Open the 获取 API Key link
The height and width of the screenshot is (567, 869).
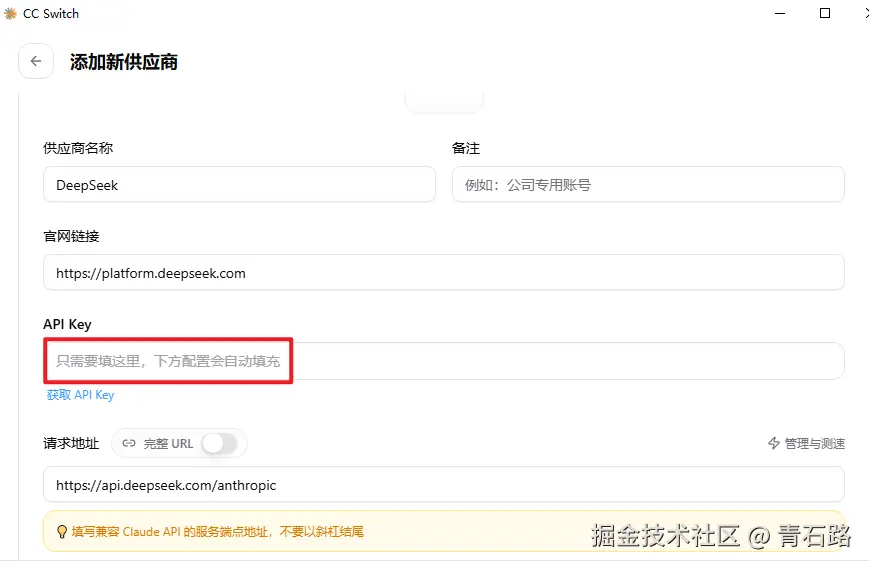pos(80,395)
